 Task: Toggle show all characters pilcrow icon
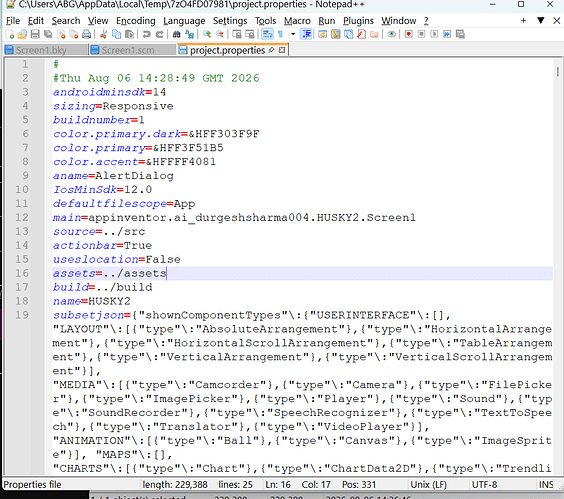click(281, 34)
